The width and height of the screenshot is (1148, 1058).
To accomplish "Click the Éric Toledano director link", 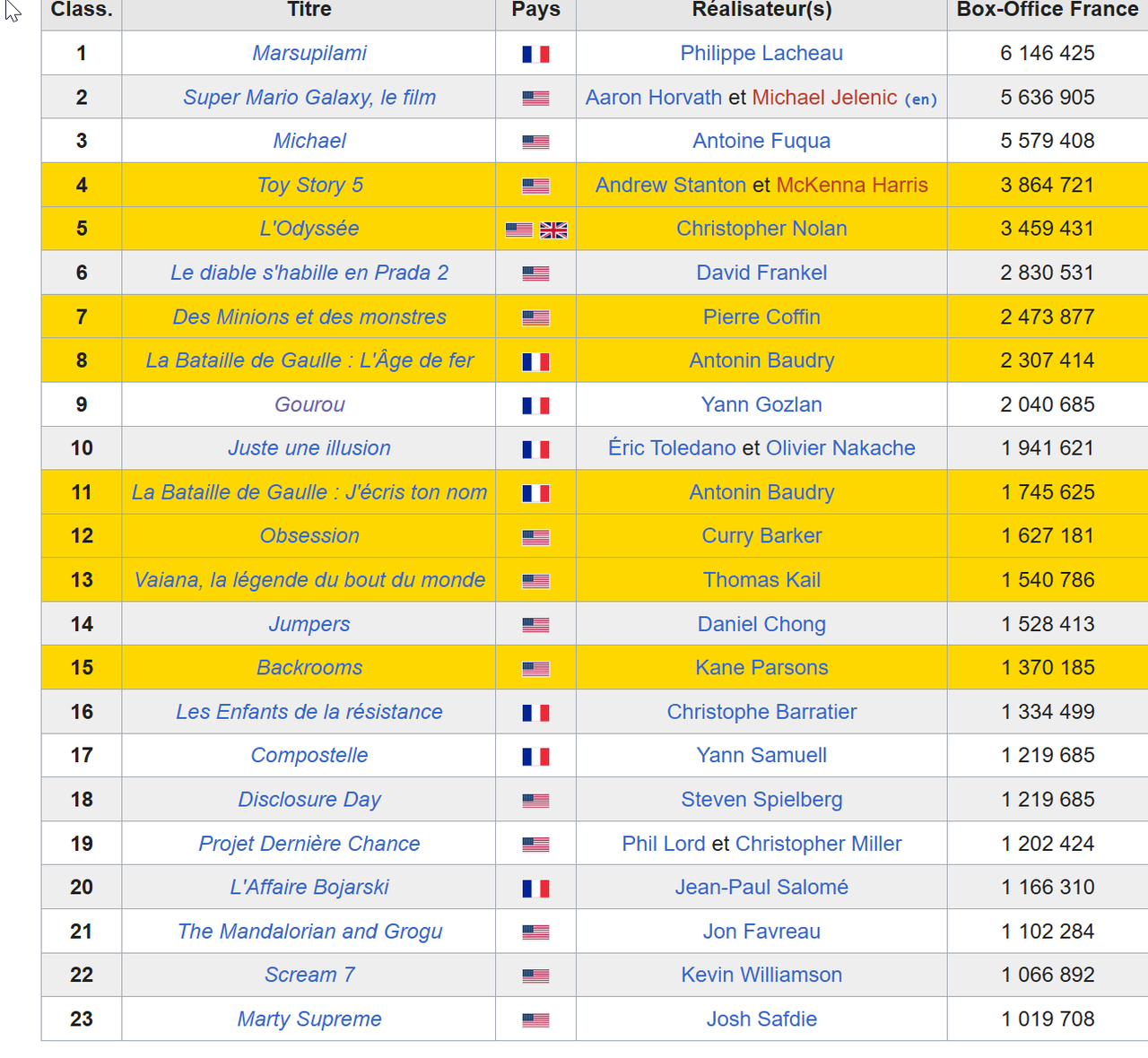I will (672, 448).
